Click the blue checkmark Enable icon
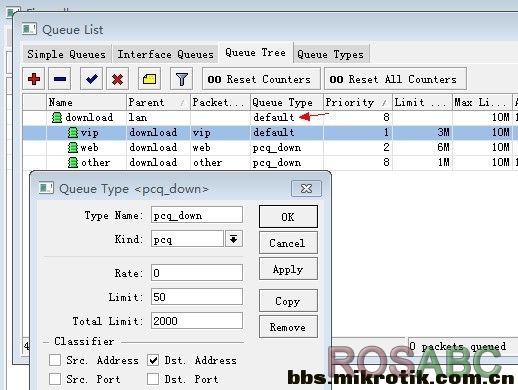 click(x=91, y=79)
